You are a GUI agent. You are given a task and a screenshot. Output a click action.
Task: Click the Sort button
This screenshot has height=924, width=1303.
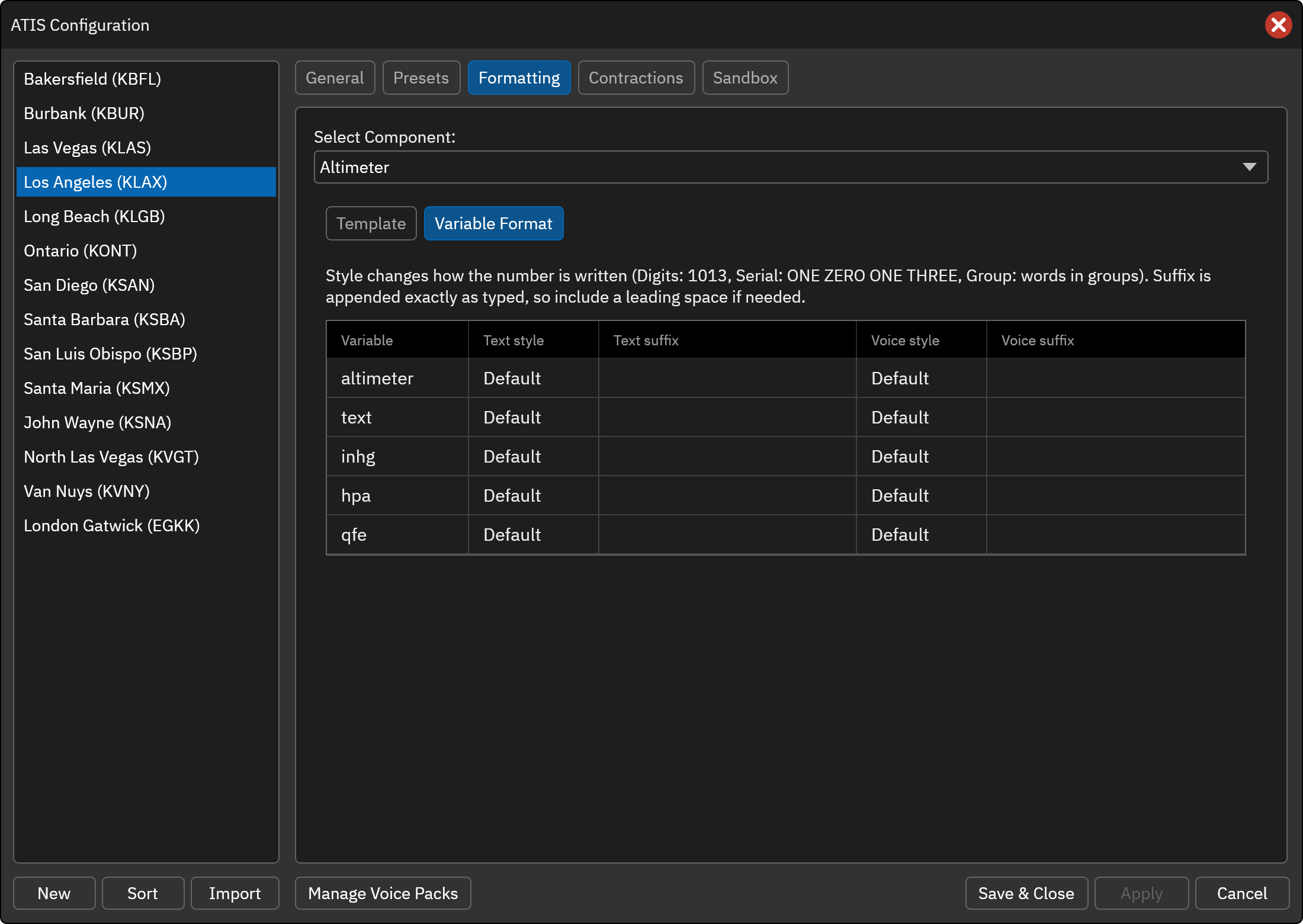[143, 893]
